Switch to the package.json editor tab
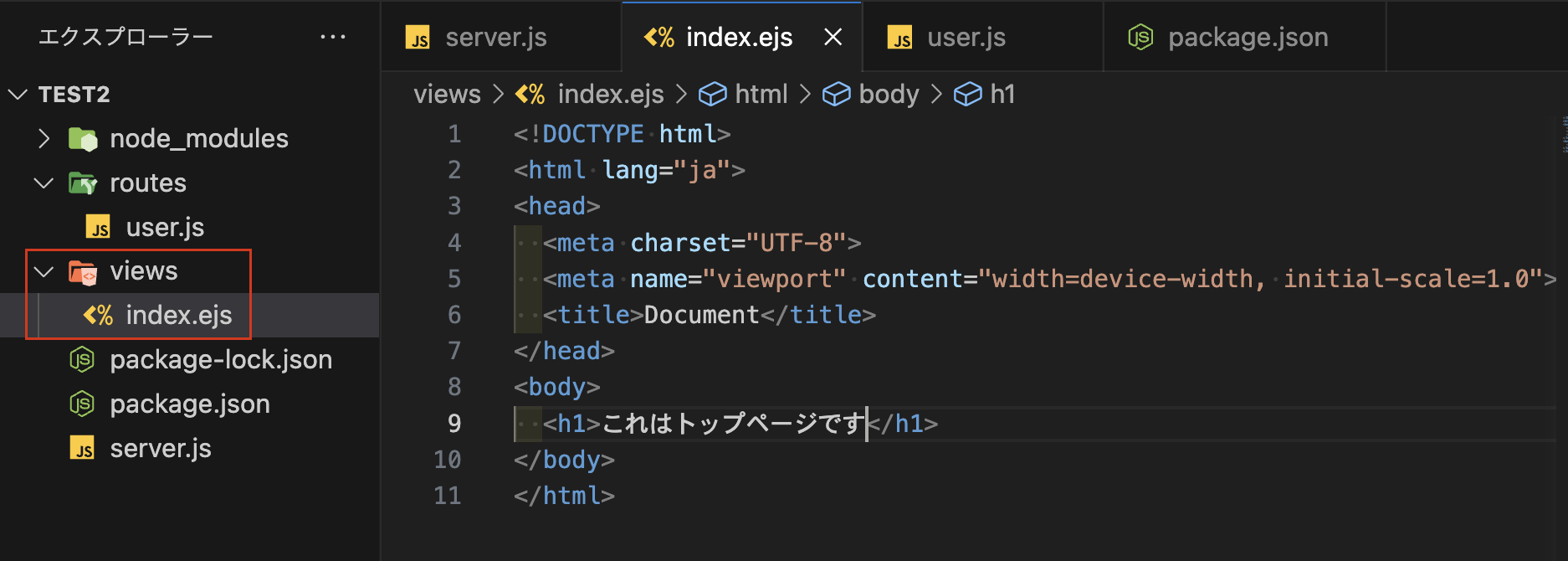The width and height of the screenshot is (1568, 561). click(1245, 37)
